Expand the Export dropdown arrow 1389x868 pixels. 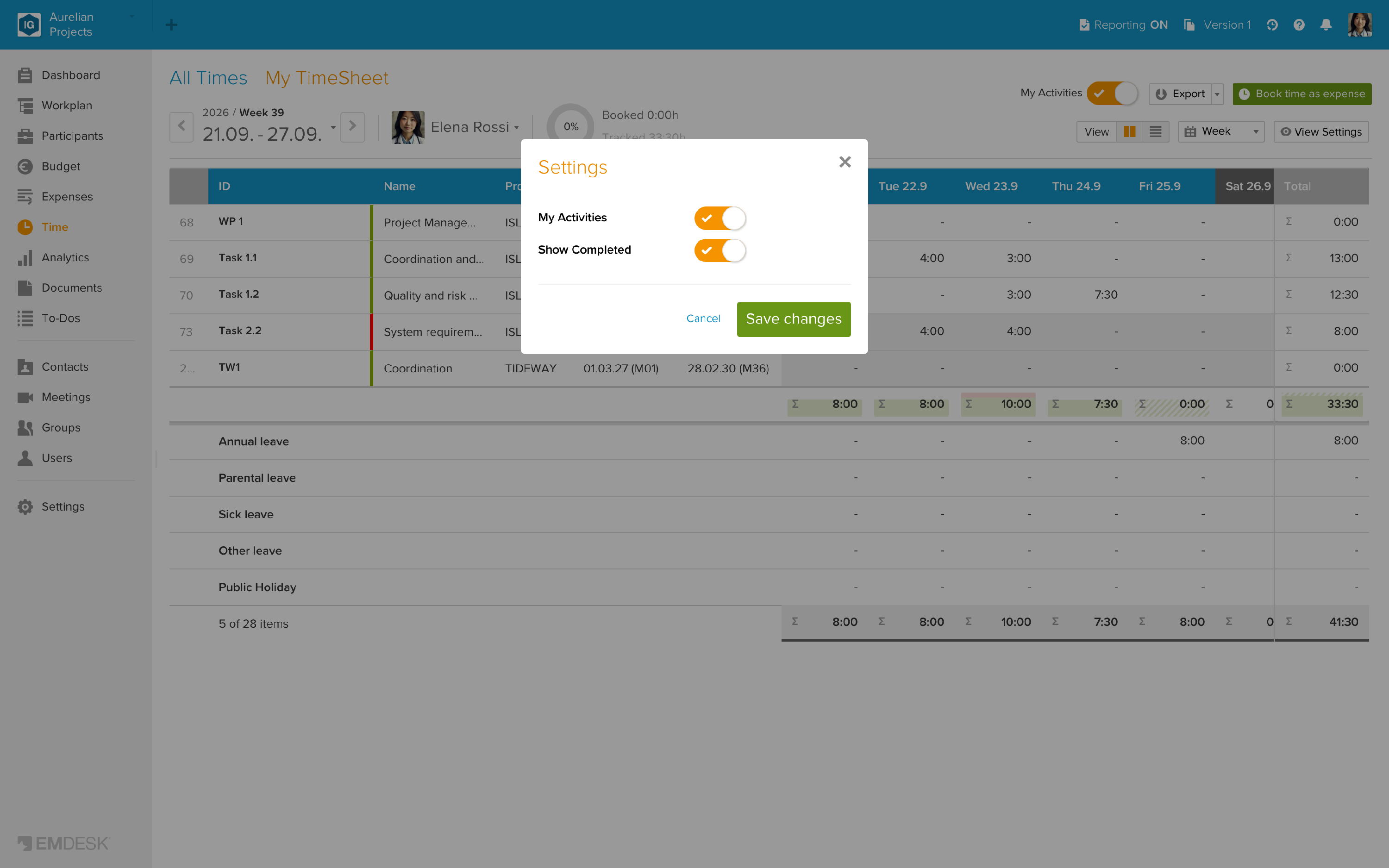tap(1217, 94)
